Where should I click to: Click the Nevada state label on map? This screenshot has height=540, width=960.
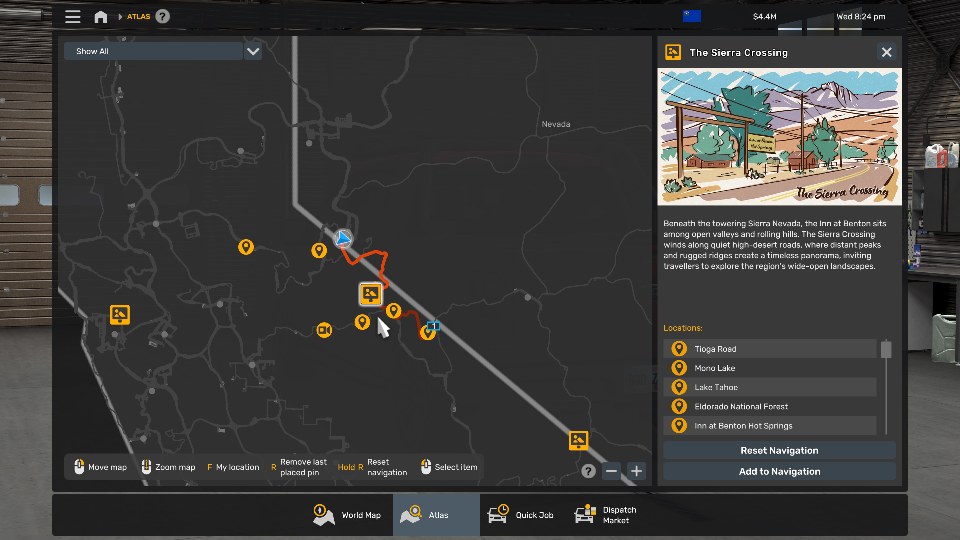(556, 124)
